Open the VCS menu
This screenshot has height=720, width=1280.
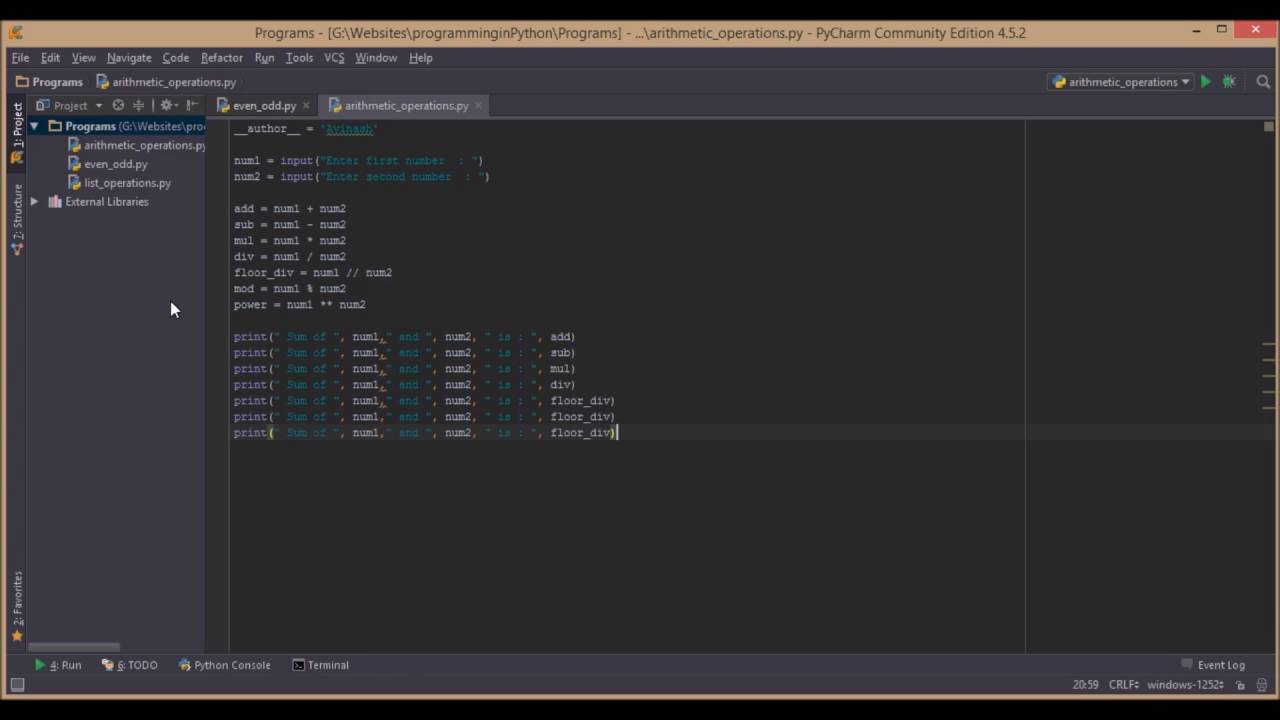[x=334, y=58]
